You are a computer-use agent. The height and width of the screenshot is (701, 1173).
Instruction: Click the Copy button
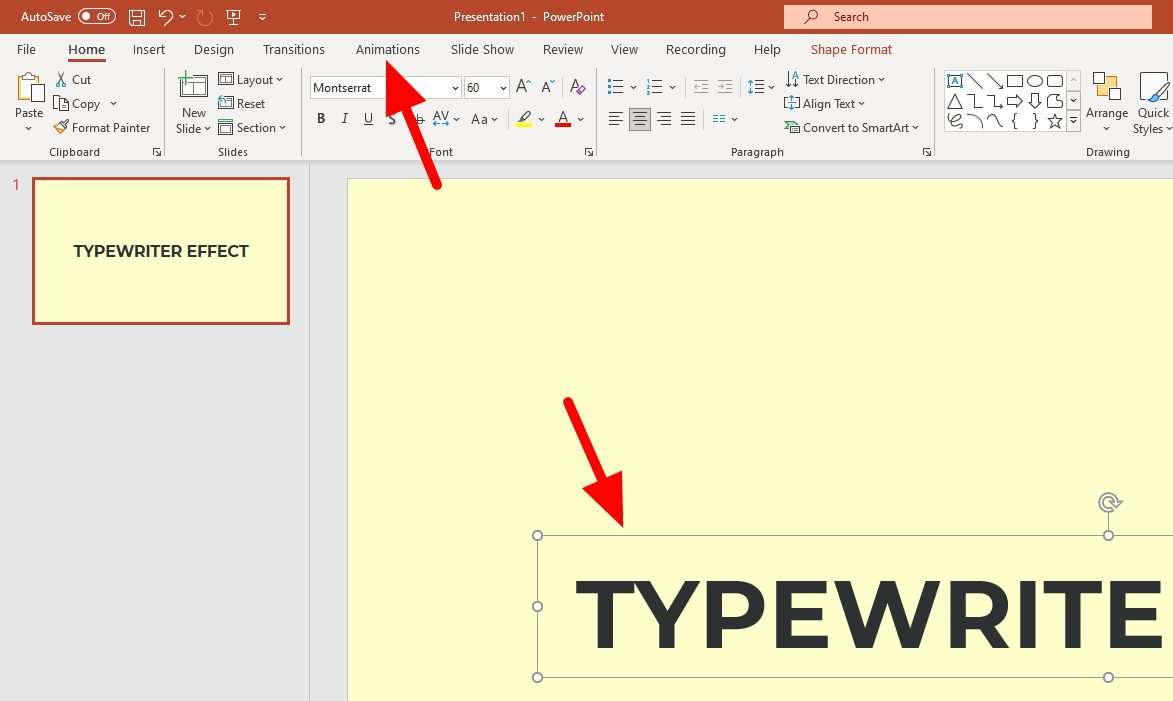click(x=77, y=103)
